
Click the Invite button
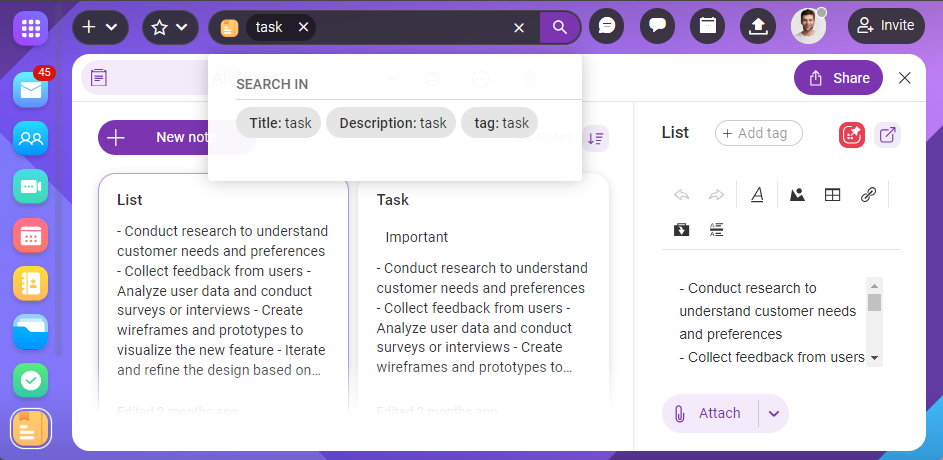(x=886, y=26)
